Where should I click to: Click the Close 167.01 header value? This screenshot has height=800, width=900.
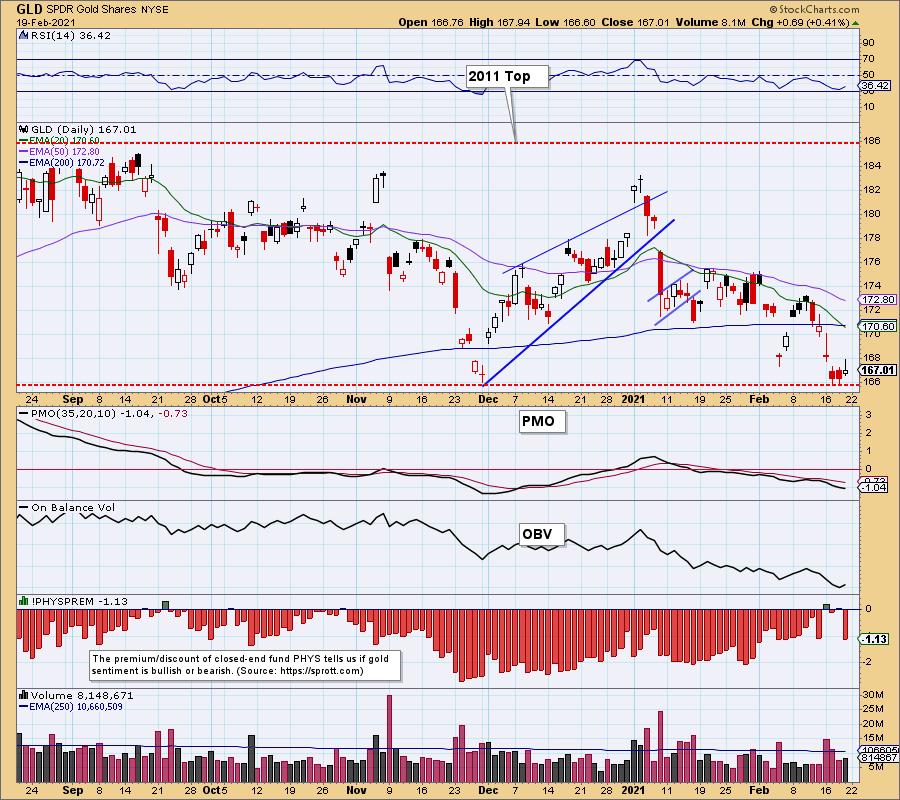click(x=635, y=22)
